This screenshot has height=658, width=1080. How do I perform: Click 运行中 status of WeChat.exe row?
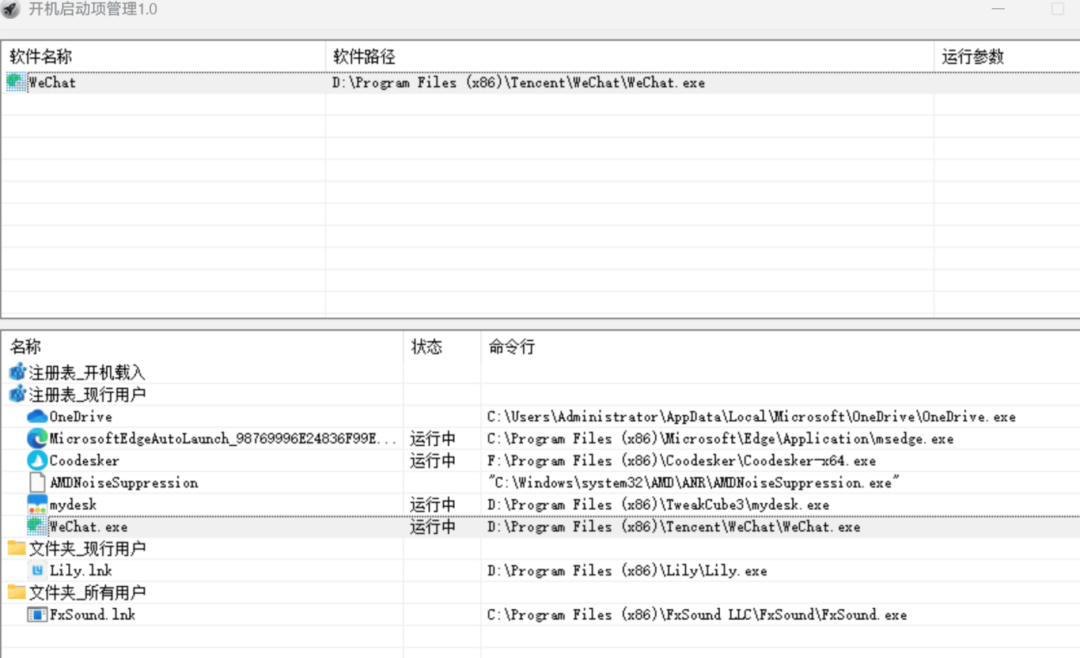click(433, 527)
